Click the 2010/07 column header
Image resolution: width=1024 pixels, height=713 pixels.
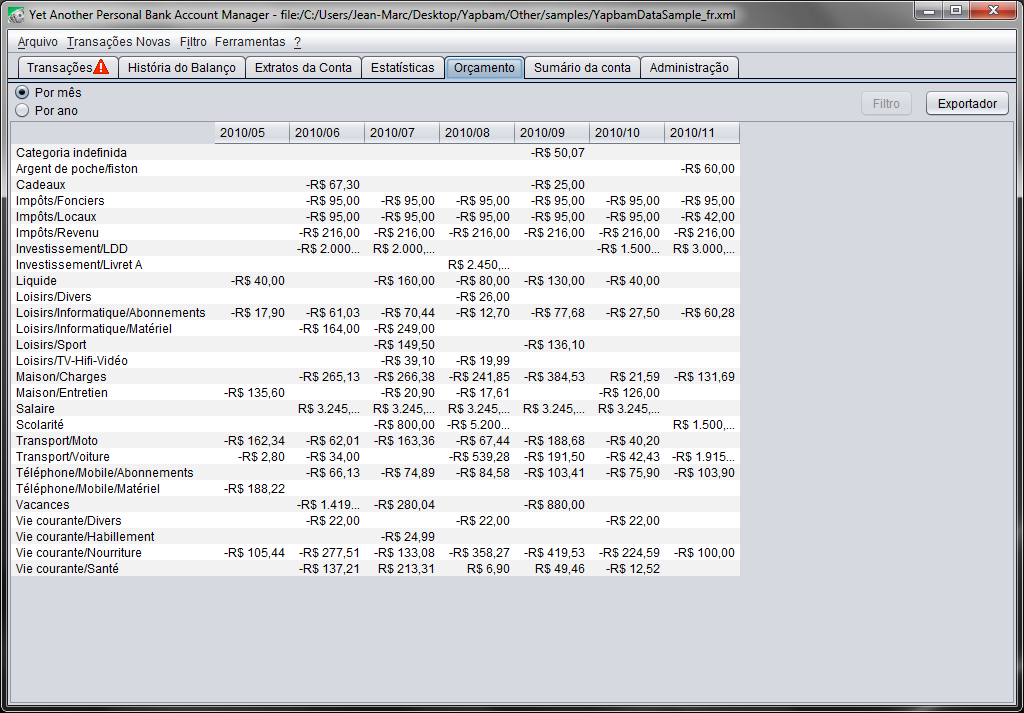coord(402,133)
